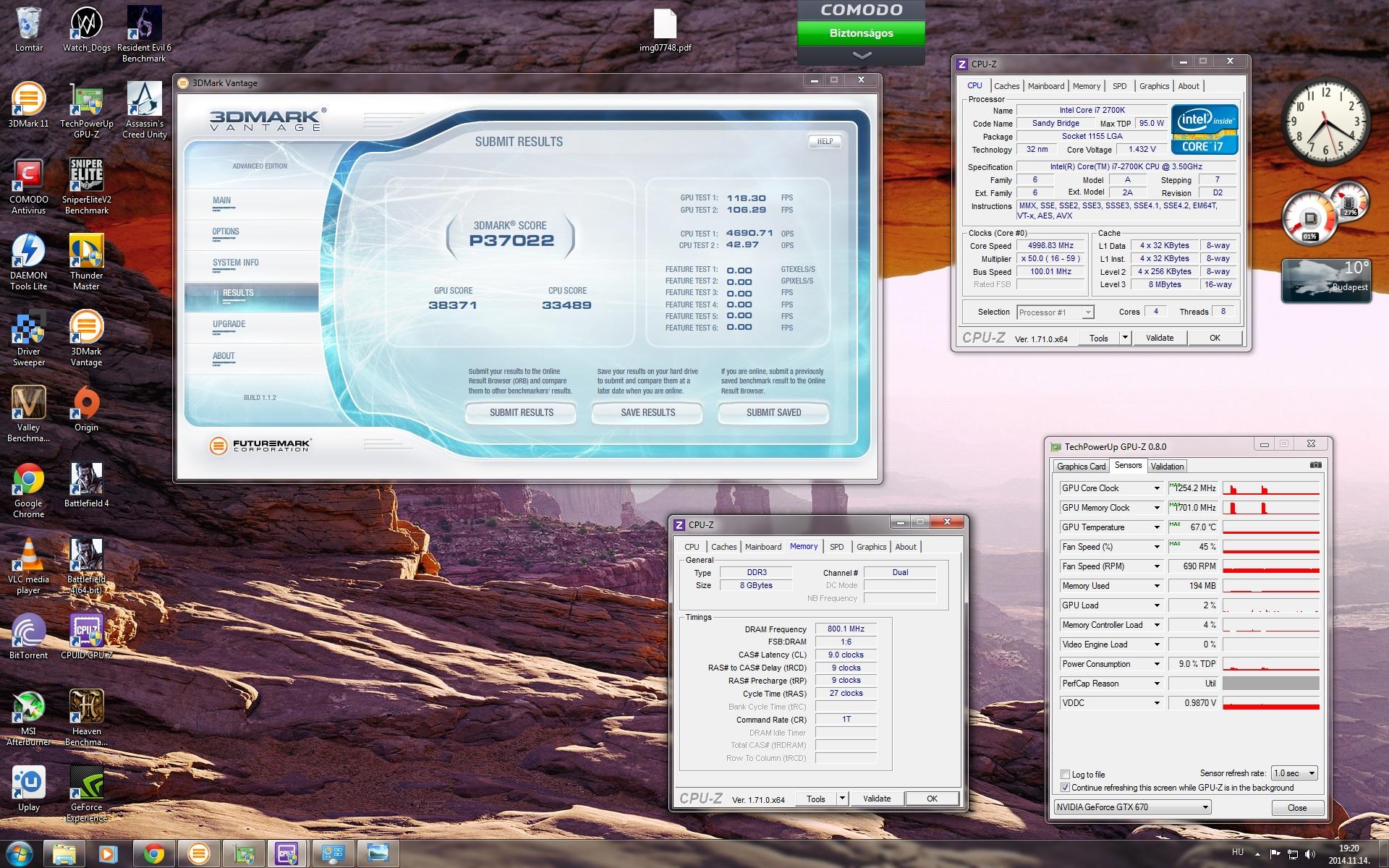Image resolution: width=1389 pixels, height=868 pixels.
Task: Open the Driver Sweeper desktop icon
Action: pos(28,328)
